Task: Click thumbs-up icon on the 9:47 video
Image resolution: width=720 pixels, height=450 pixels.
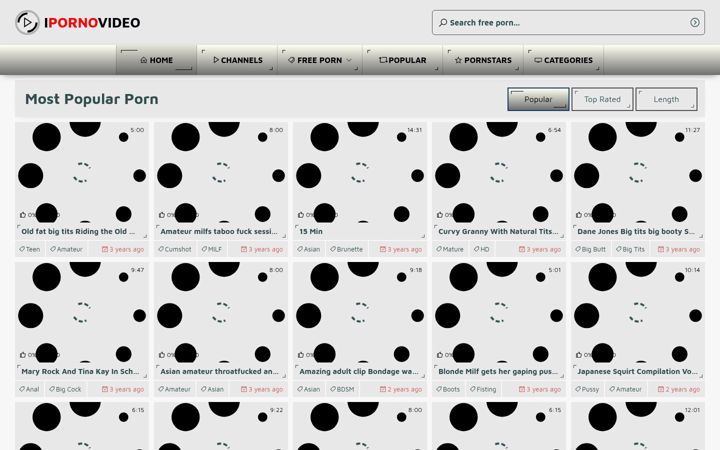Action: (23, 354)
